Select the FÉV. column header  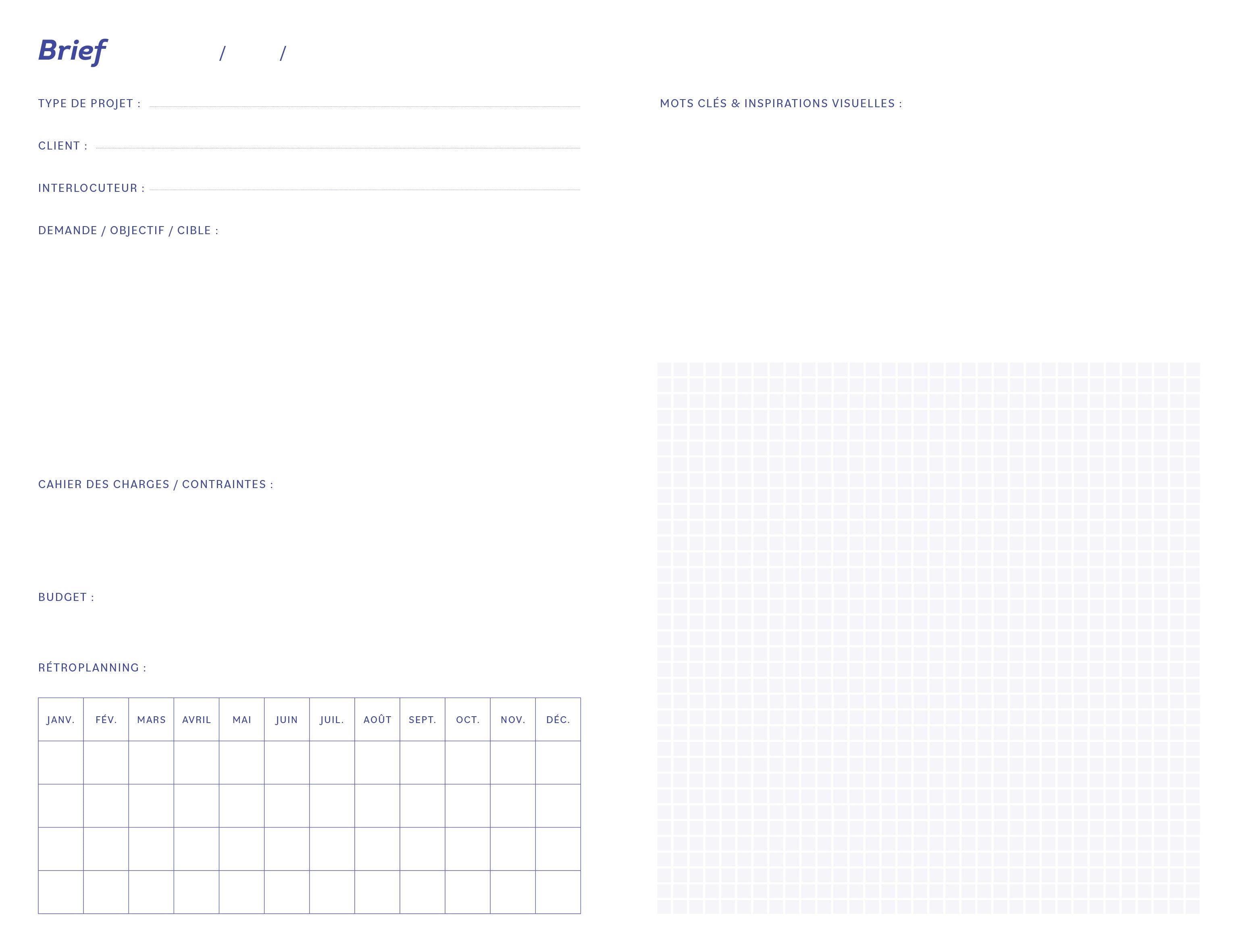106,720
